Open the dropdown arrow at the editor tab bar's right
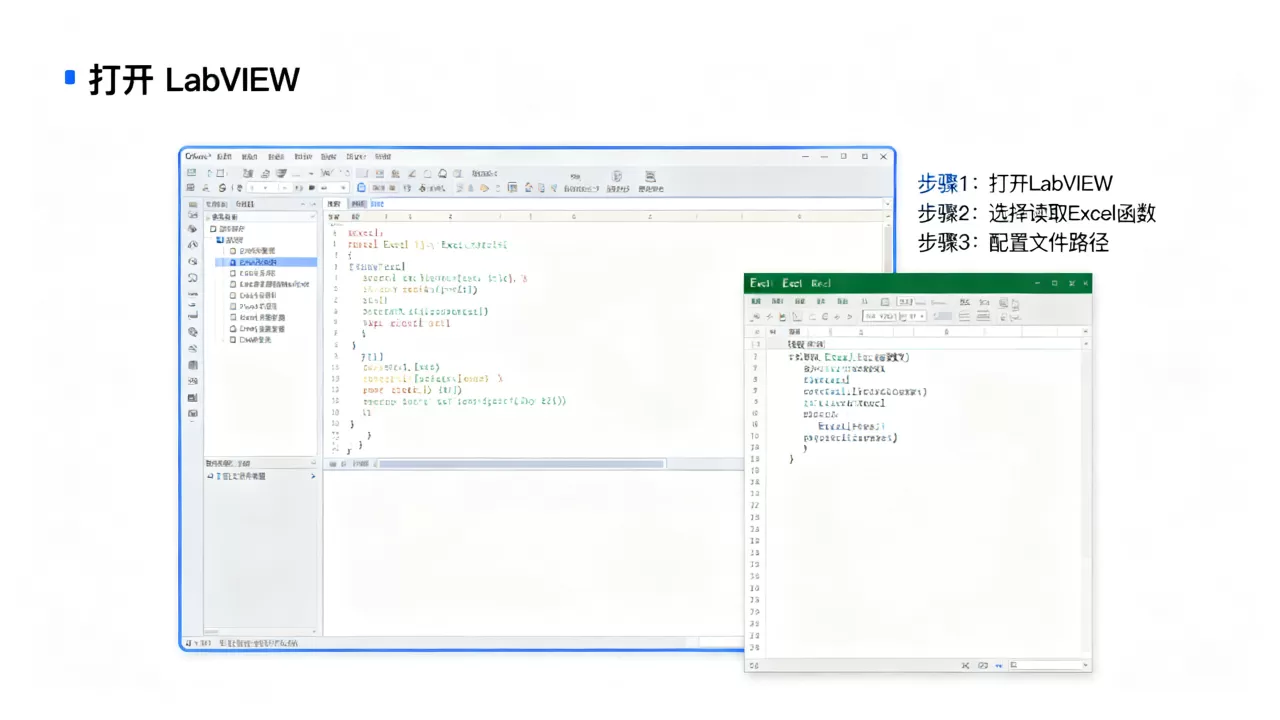The height and width of the screenshot is (720, 1280). point(888,204)
